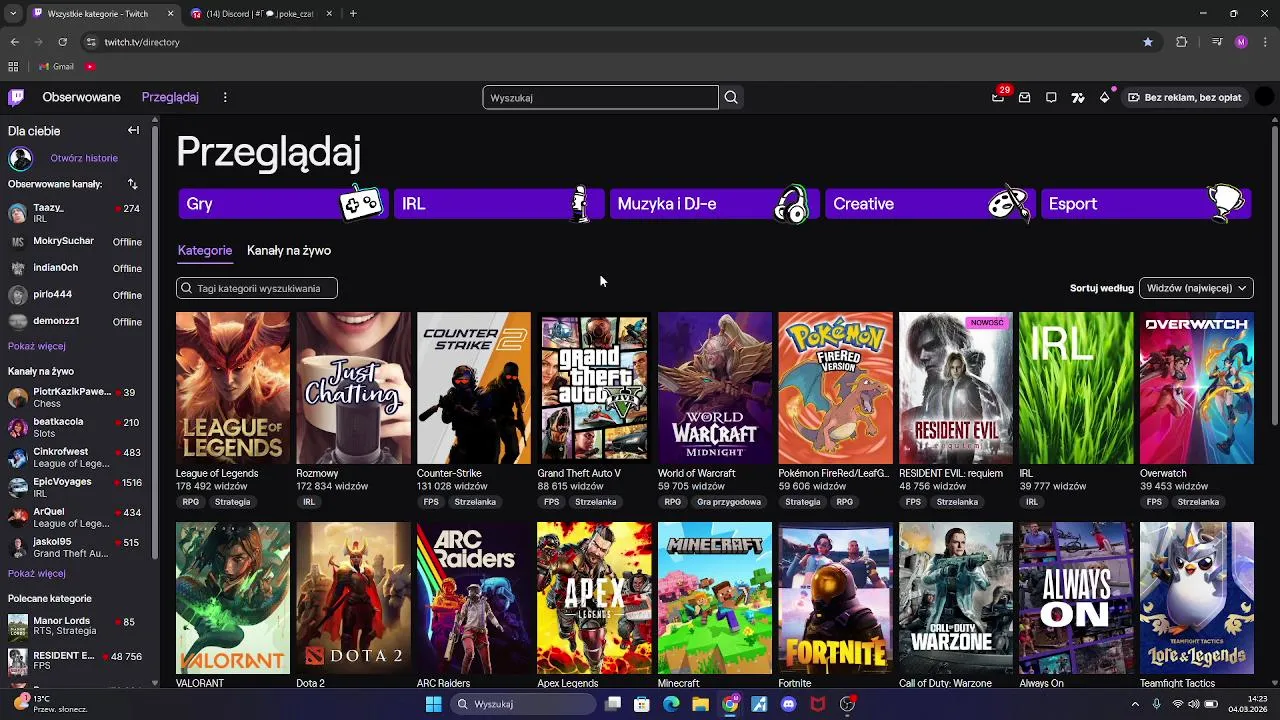The height and width of the screenshot is (720, 1280).
Task: Open Minecraft category cover
Action: (x=715, y=598)
